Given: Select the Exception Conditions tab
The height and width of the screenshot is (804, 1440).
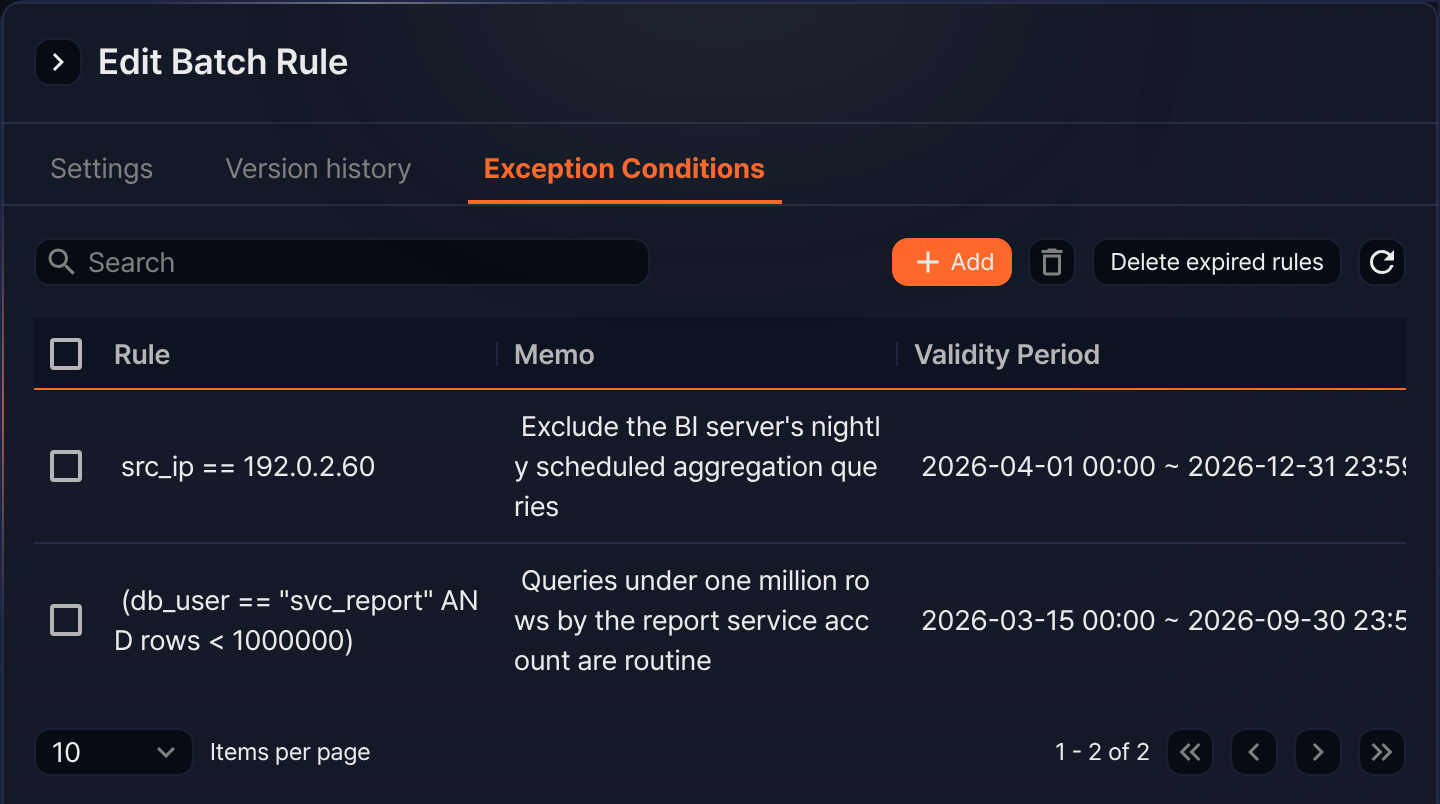Looking at the screenshot, I should coord(624,169).
